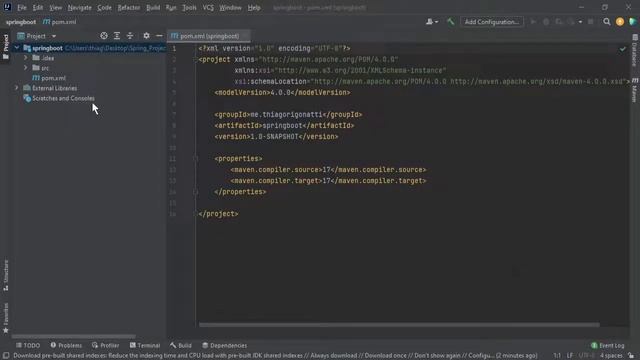Screen dimensions: 640x360
Task: Expand the src folder
Action: 26,68
